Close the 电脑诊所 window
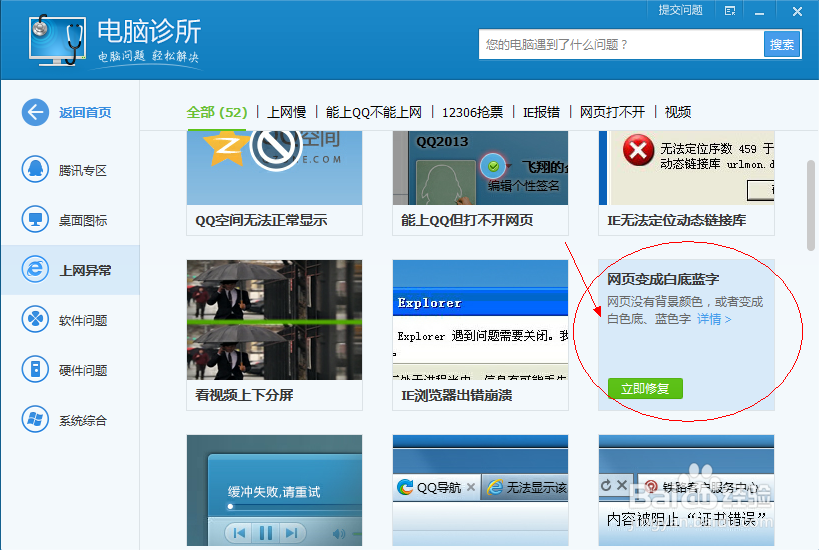The height and width of the screenshot is (550, 819). 797,11
